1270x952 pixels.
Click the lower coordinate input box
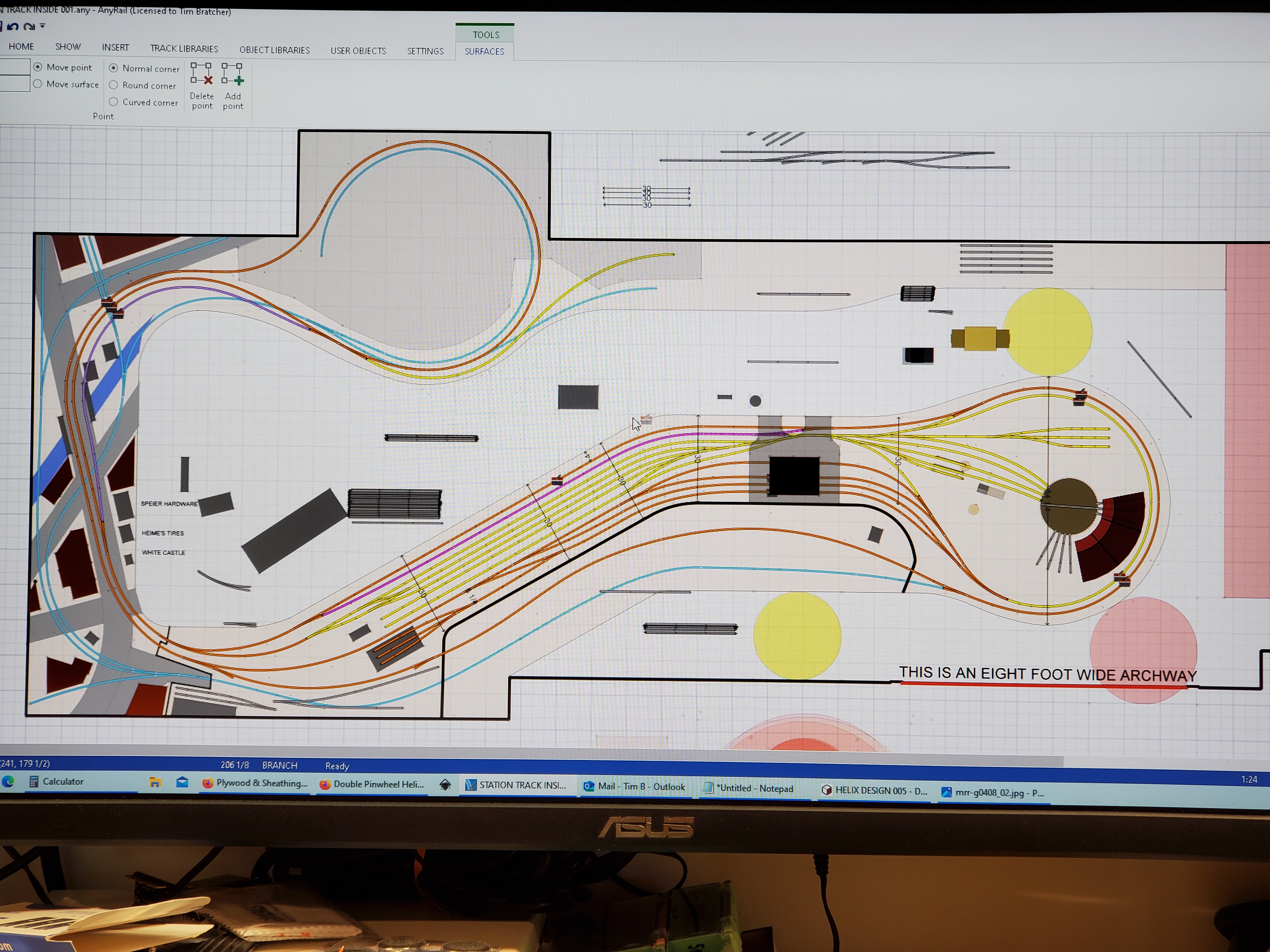click(14, 84)
